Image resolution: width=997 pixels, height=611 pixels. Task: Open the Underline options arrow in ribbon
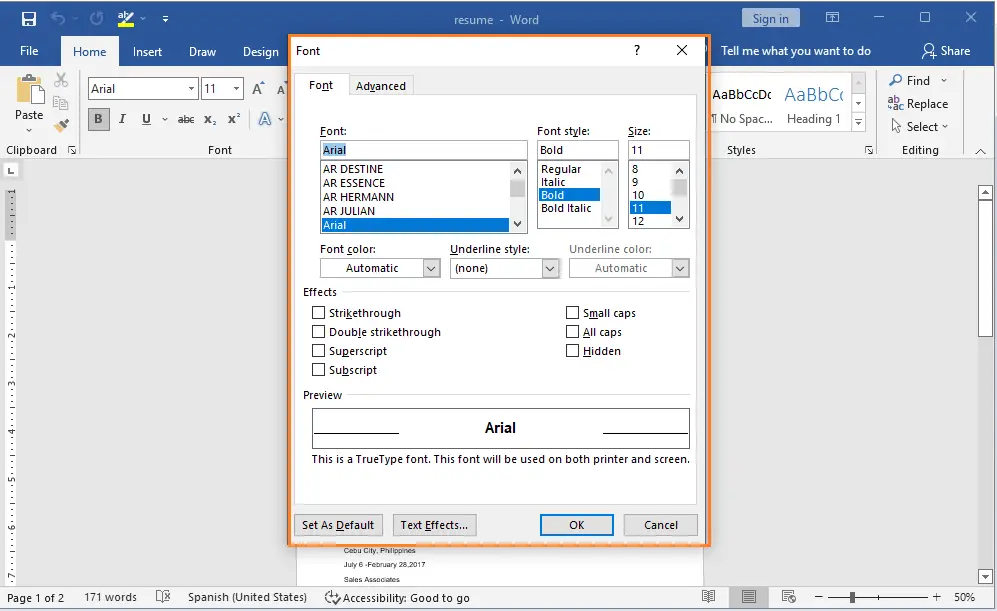click(x=165, y=119)
